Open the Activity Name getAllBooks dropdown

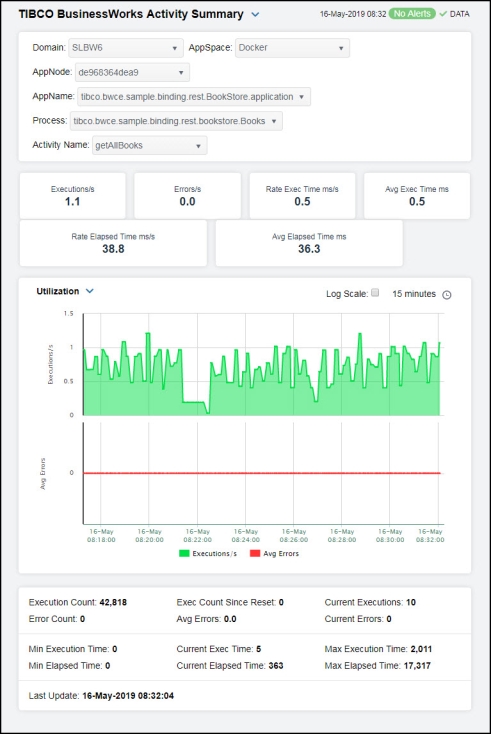tap(149, 146)
